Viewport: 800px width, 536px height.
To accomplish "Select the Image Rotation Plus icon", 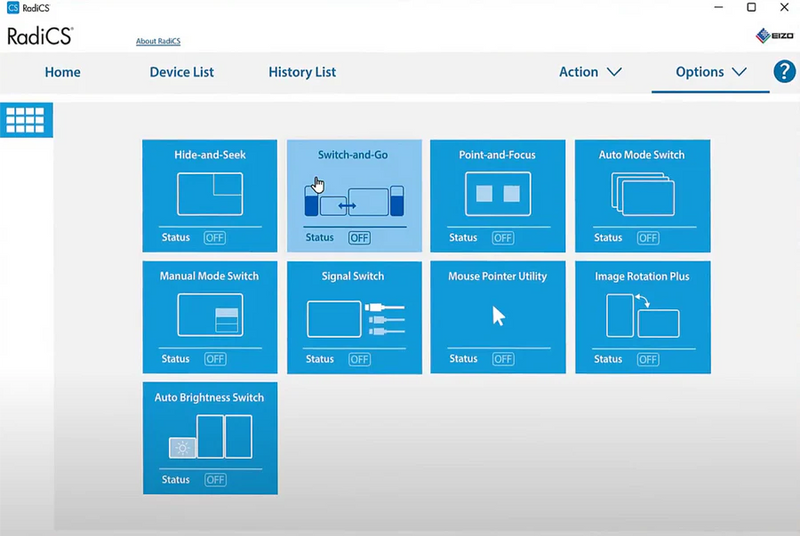I will point(642,315).
